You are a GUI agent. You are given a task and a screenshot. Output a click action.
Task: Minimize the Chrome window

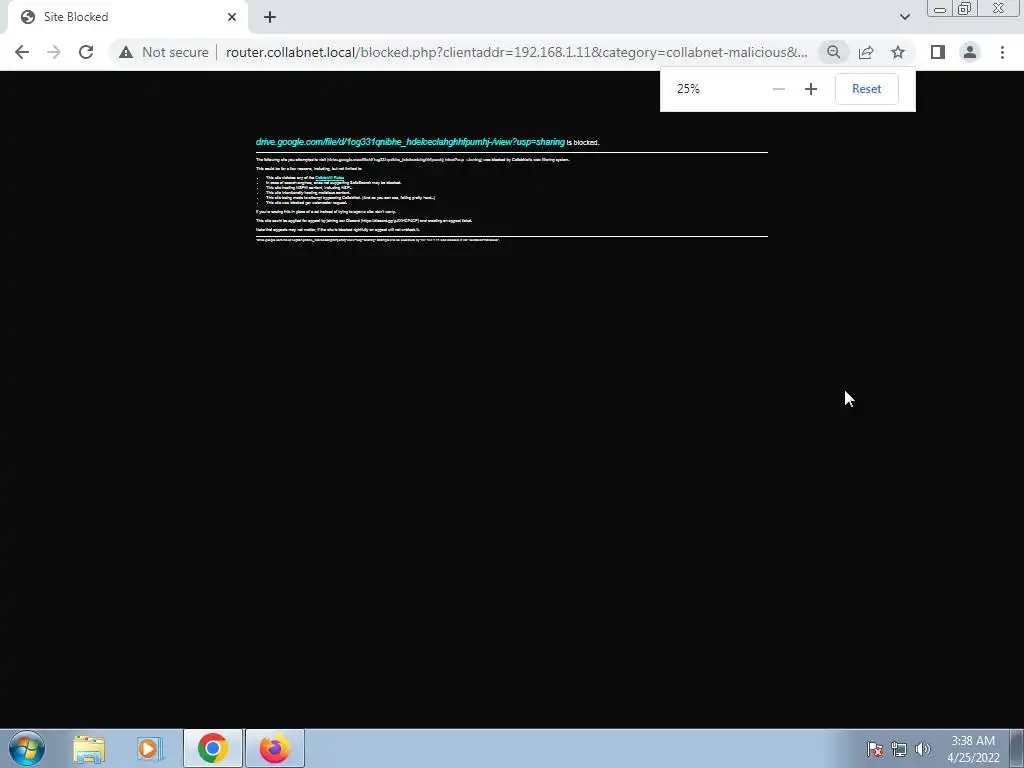(940, 9)
